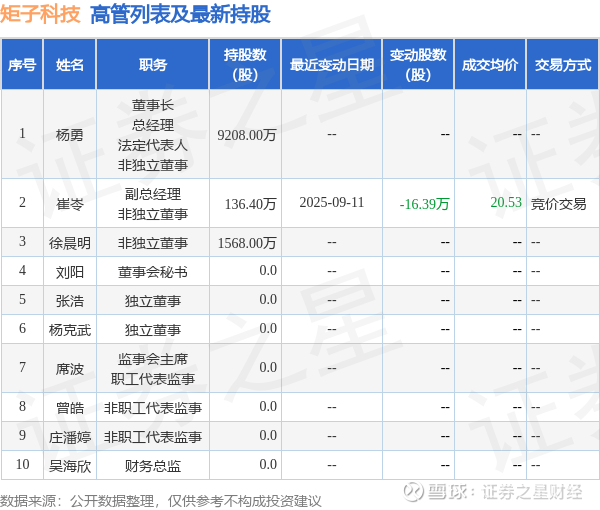The height and width of the screenshot is (510, 600).
Task: Click 吴海欣's 0.0 holding value
Action: (x=268, y=464)
